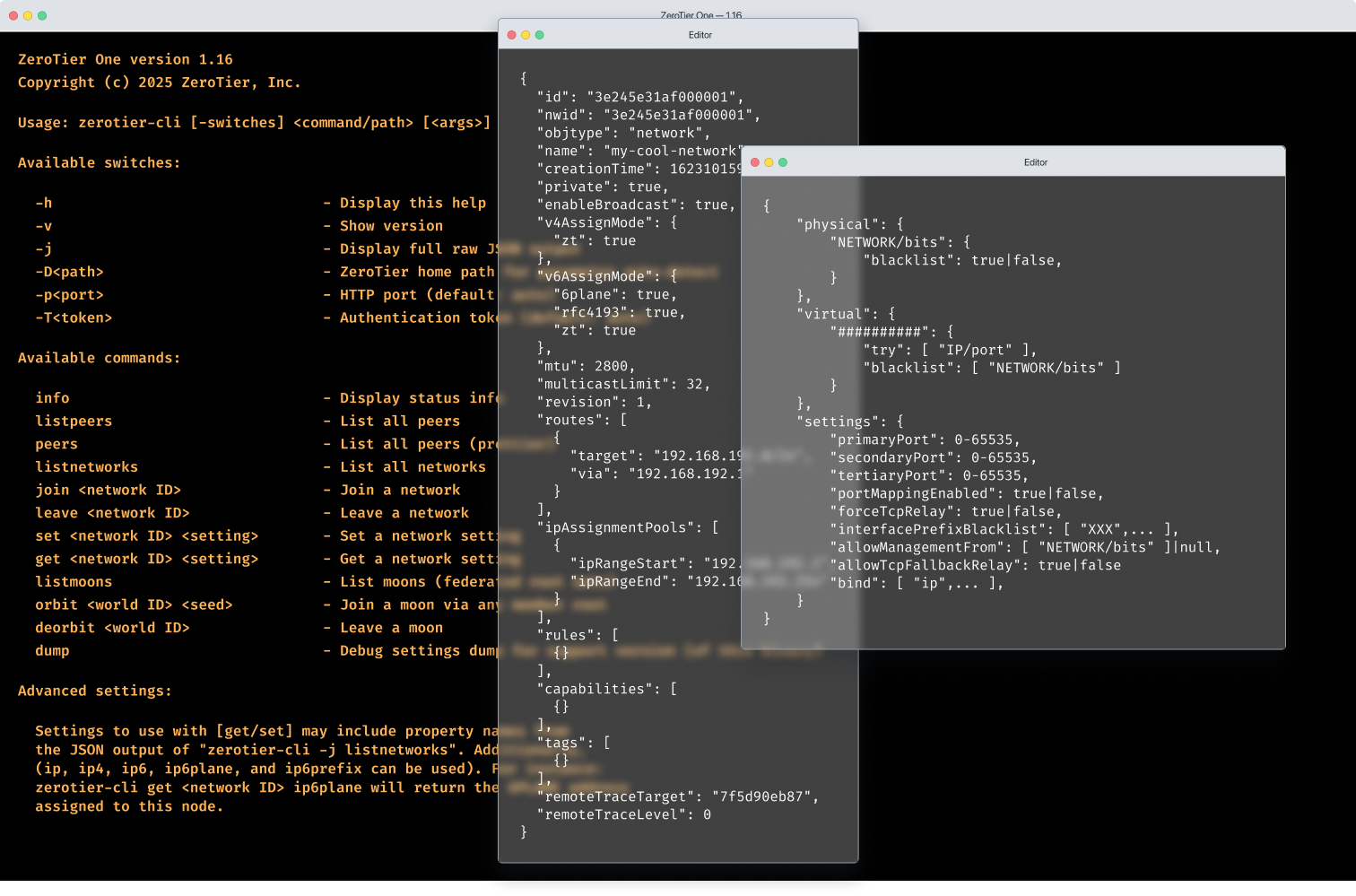Click the "-j" switch in the help output

(43, 248)
